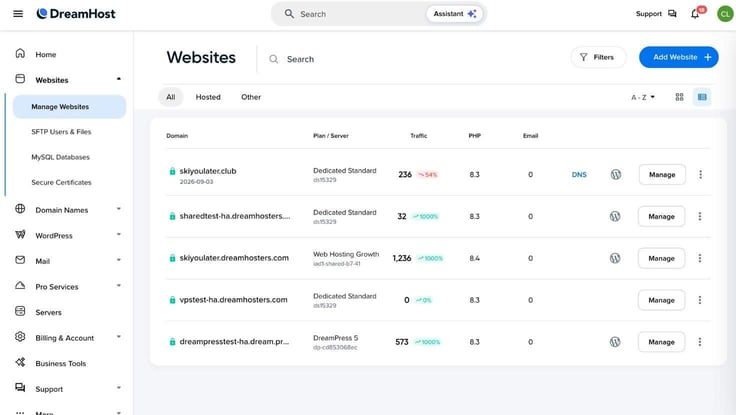
Task: Click the vpstest-ha.dreamhosters.com domain name
Action: tap(233, 300)
